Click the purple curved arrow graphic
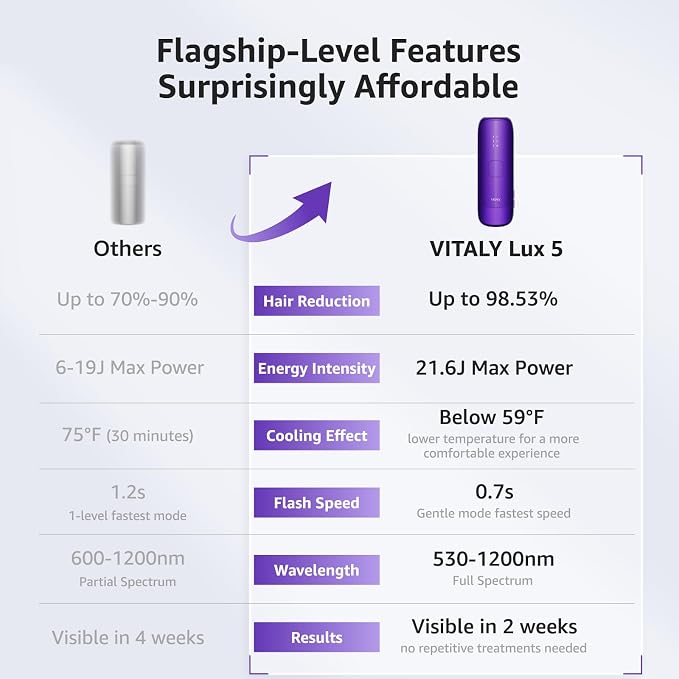 [x=281, y=212]
